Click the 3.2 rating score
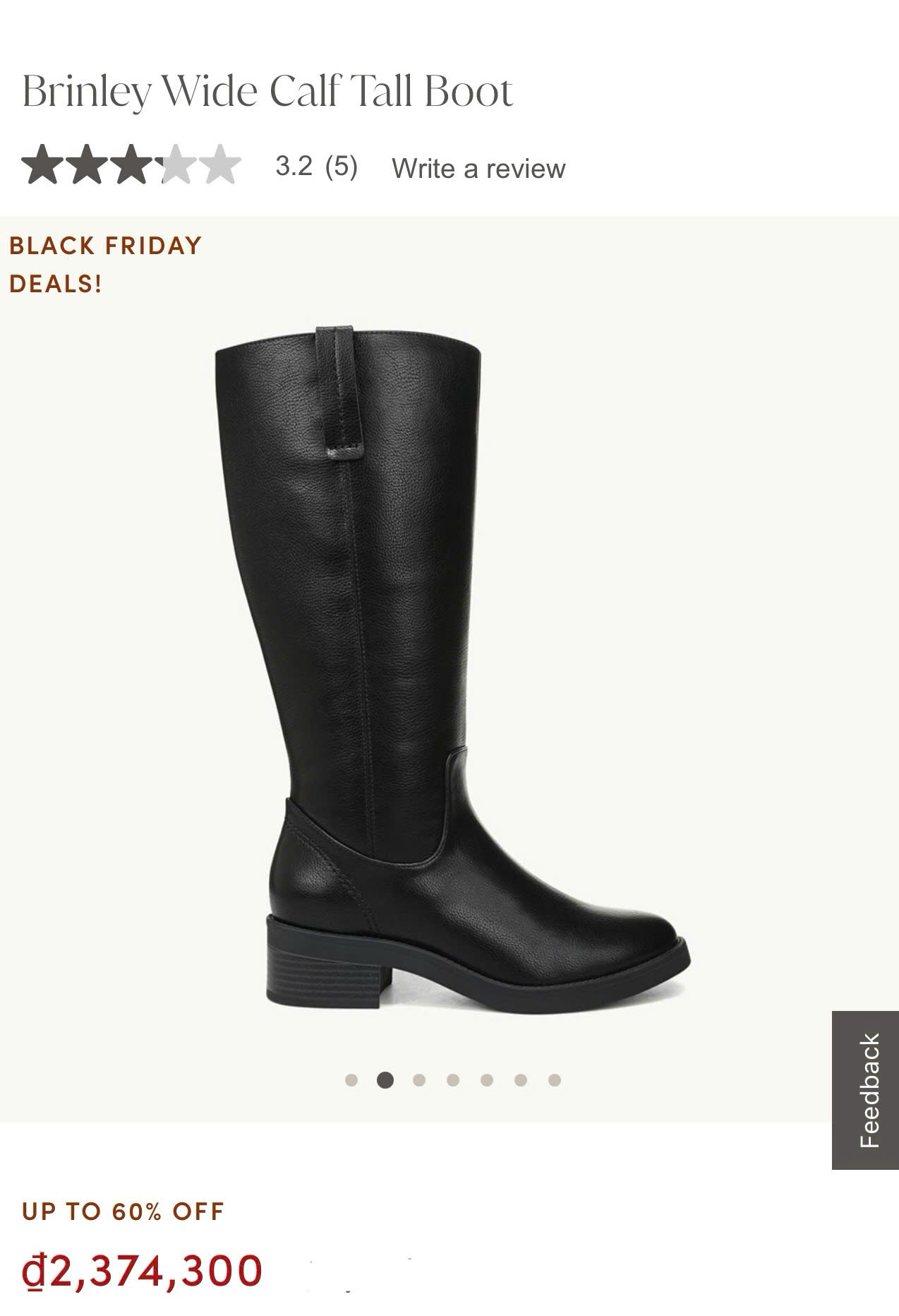Image resolution: width=899 pixels, height=1316 pixels. tap(294, 167)
